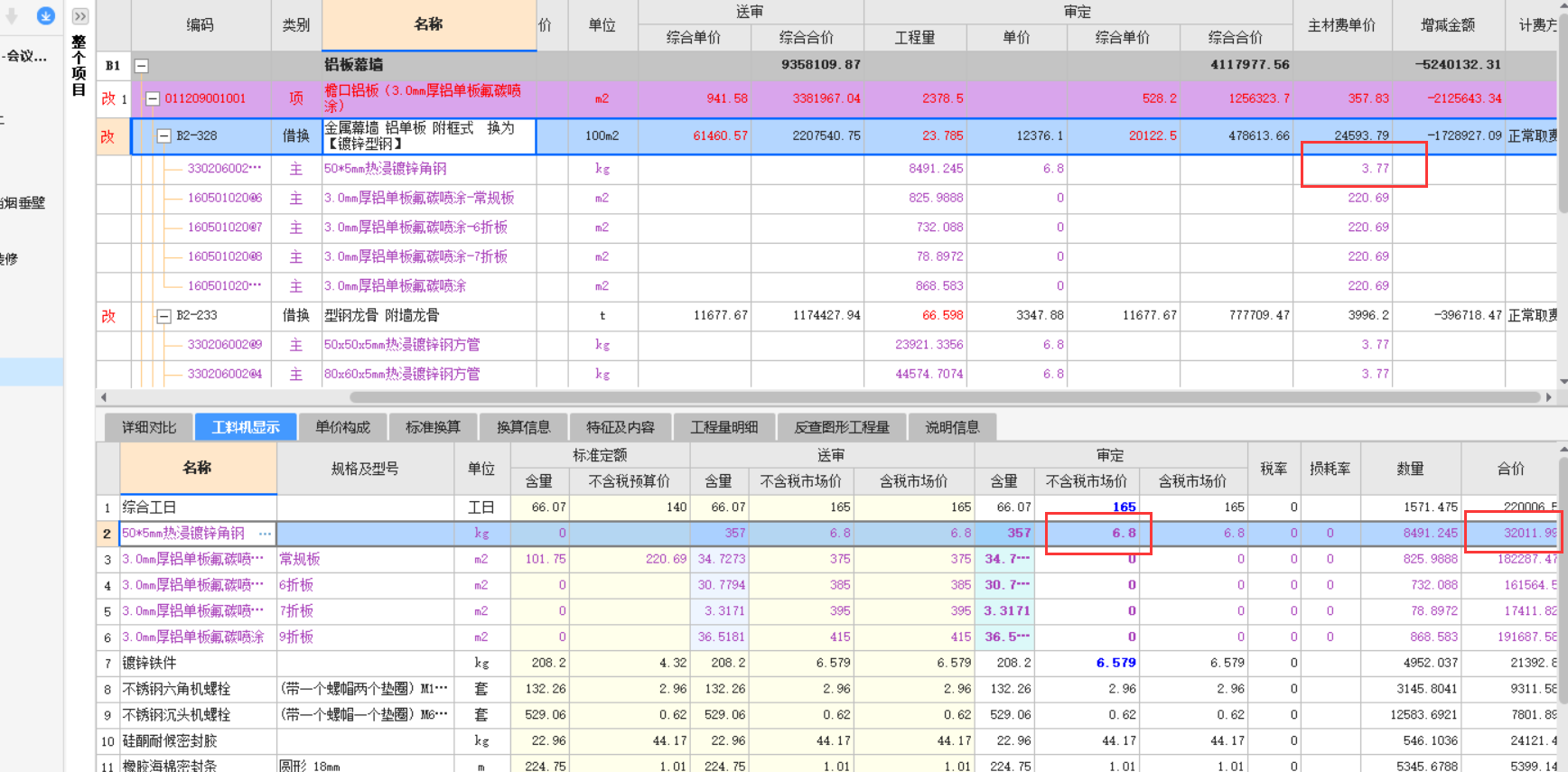Screen dimensions: 1568x772
Task: Click the double-chevron expand panel button
Action: [x=79, y=16]
